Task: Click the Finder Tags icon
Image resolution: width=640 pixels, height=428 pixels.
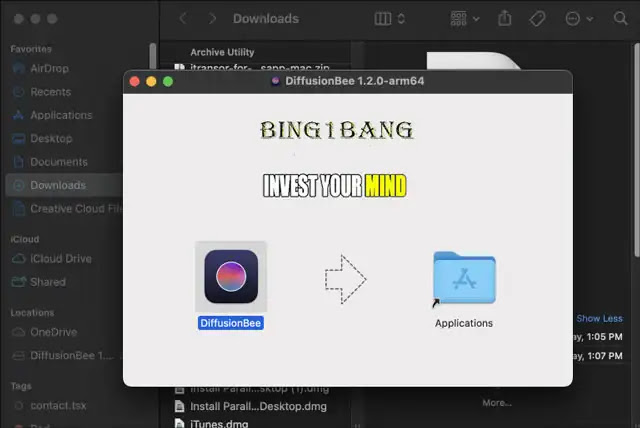Action: [x=537, y=18]
